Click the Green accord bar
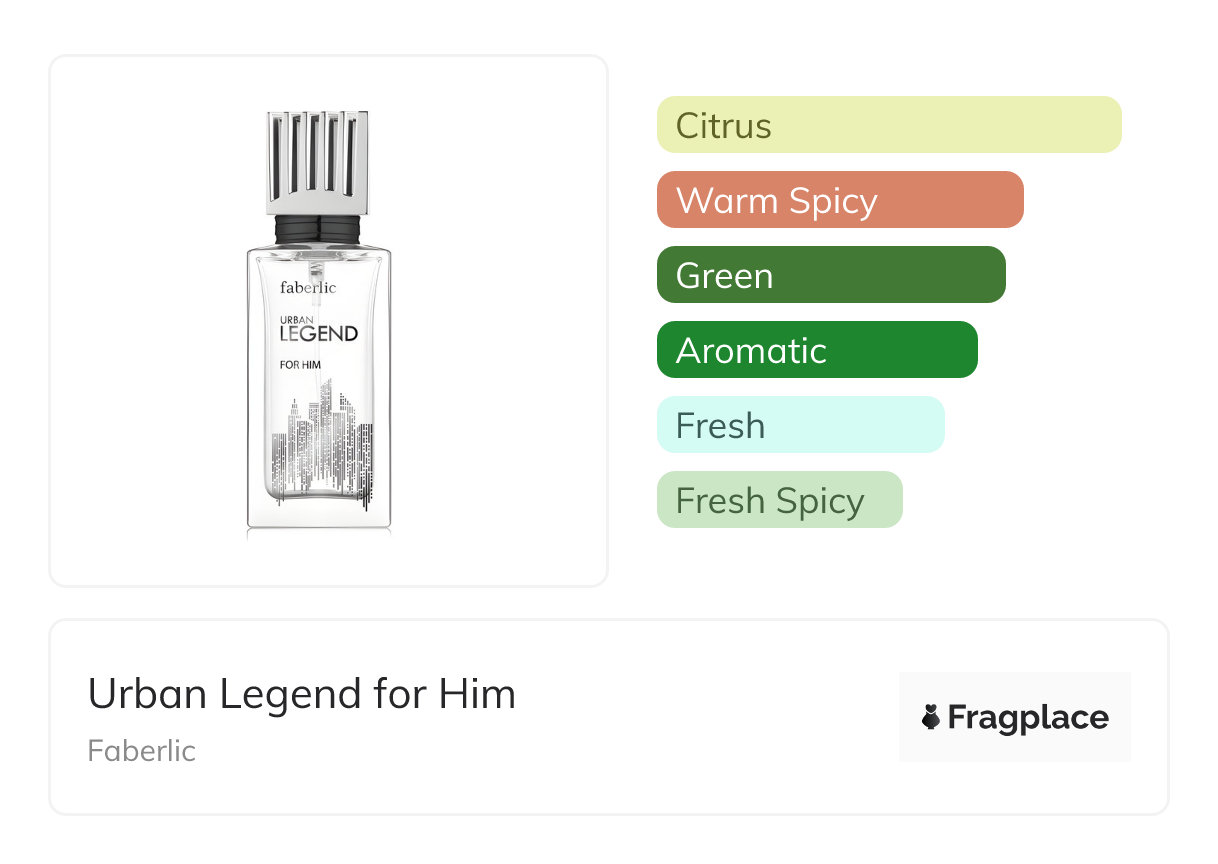 pos(830,275)
